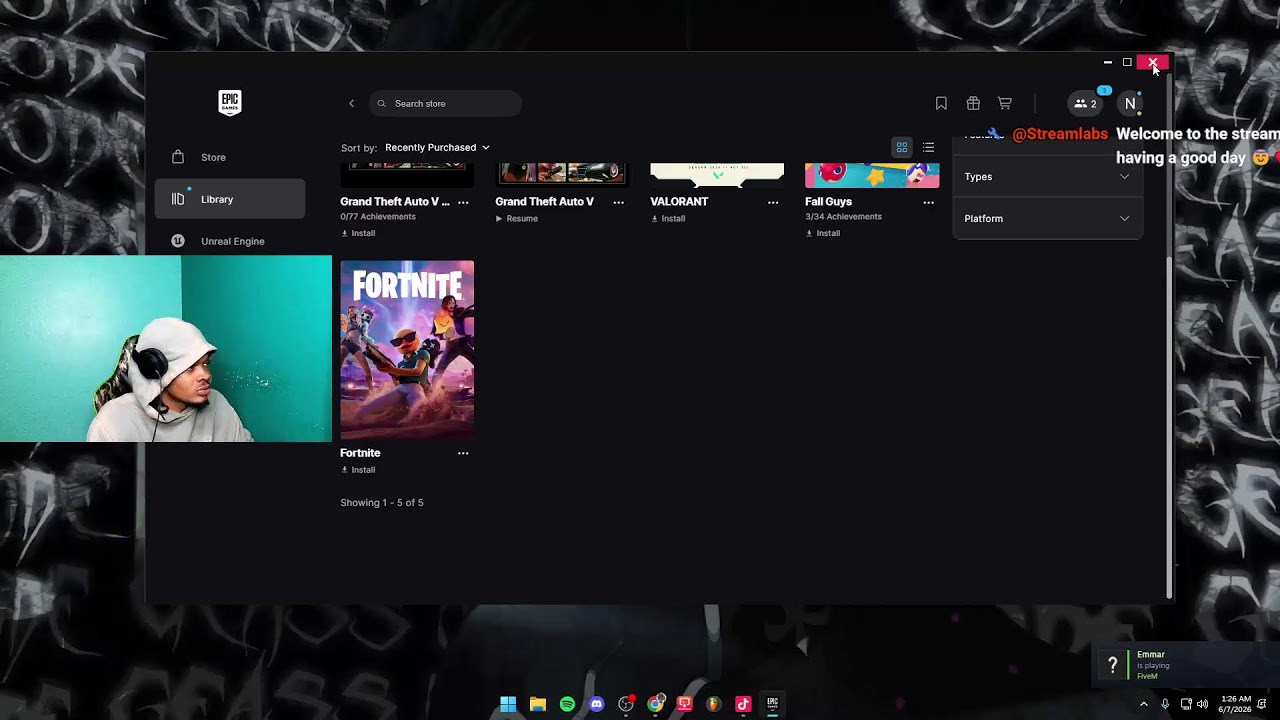Open FL Studio from taskbar

pyautogui.click(x=713, y=704)
